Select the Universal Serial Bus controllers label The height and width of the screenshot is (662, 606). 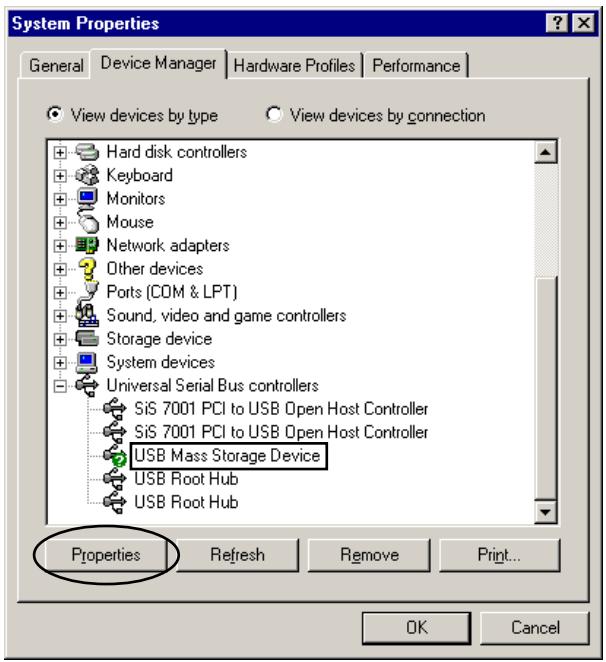[212, 385]
